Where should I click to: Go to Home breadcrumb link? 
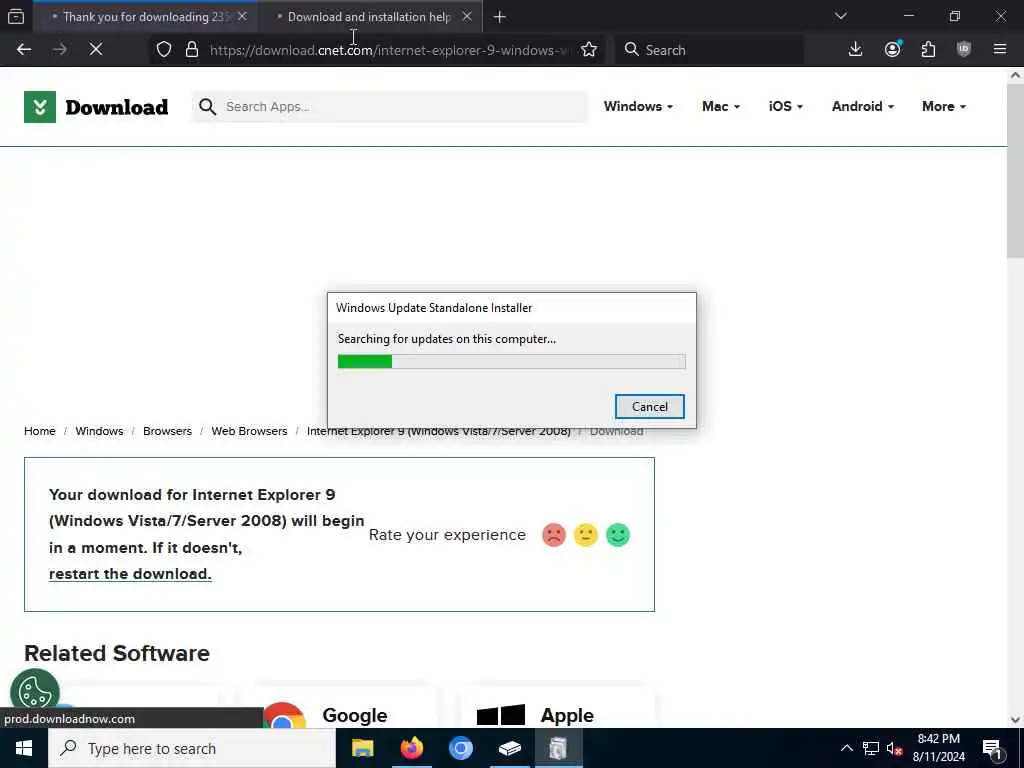pyautogui.click(x=40, y=431)
